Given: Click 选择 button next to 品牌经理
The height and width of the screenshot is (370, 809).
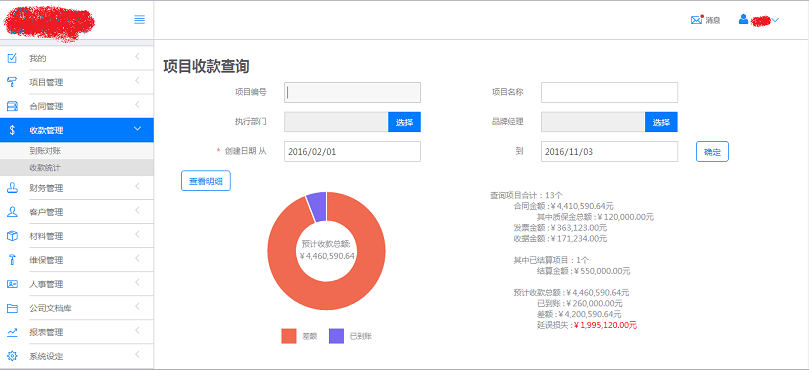Looking at the screenshot, I should 661,122.
